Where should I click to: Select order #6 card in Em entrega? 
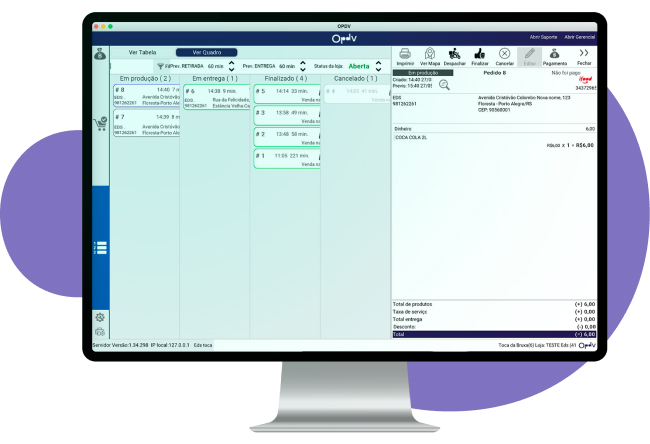tap(215, 95)
